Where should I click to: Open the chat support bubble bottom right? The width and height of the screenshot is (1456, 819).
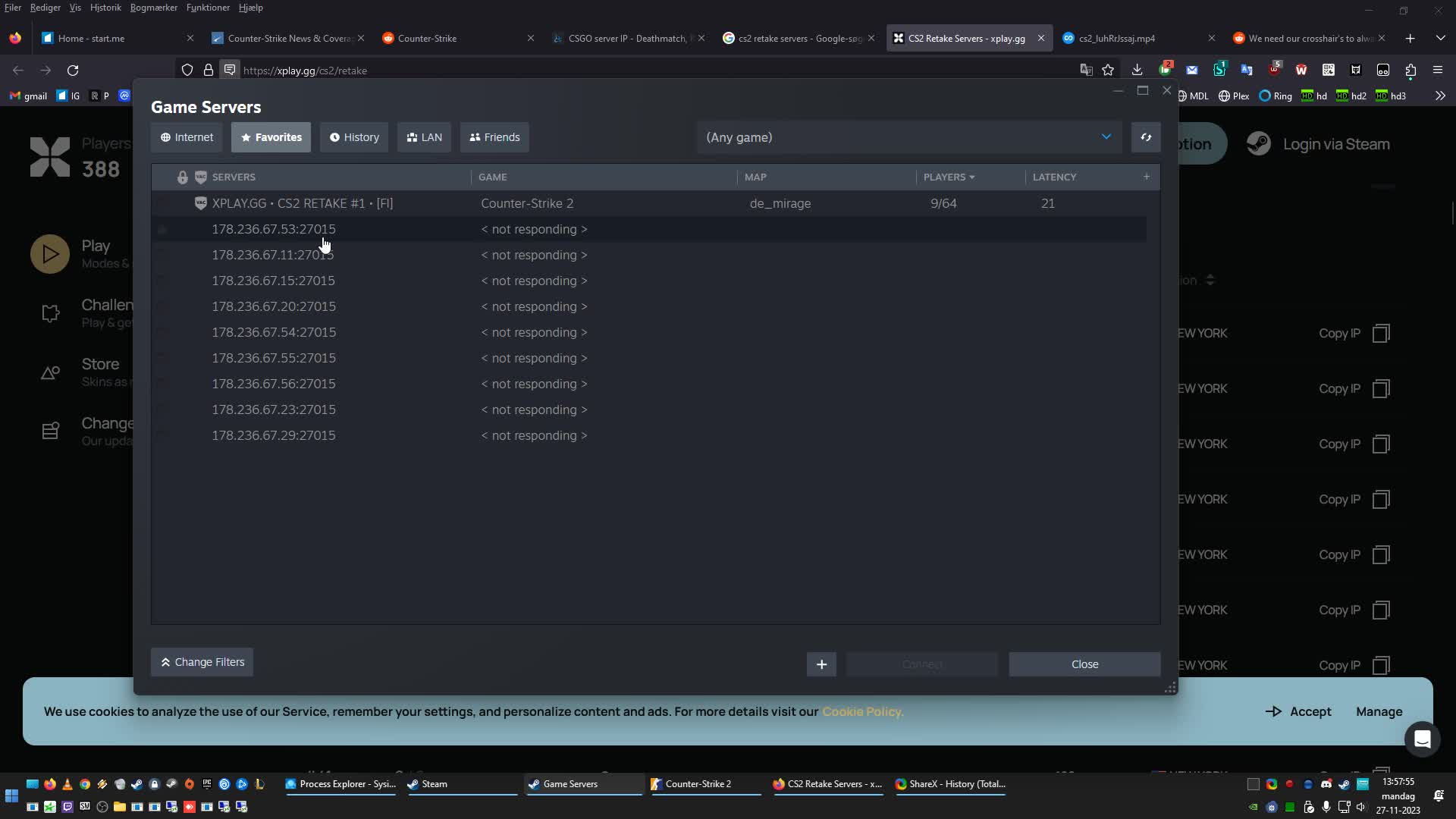pyautogui.click(x=1423, y=739)
